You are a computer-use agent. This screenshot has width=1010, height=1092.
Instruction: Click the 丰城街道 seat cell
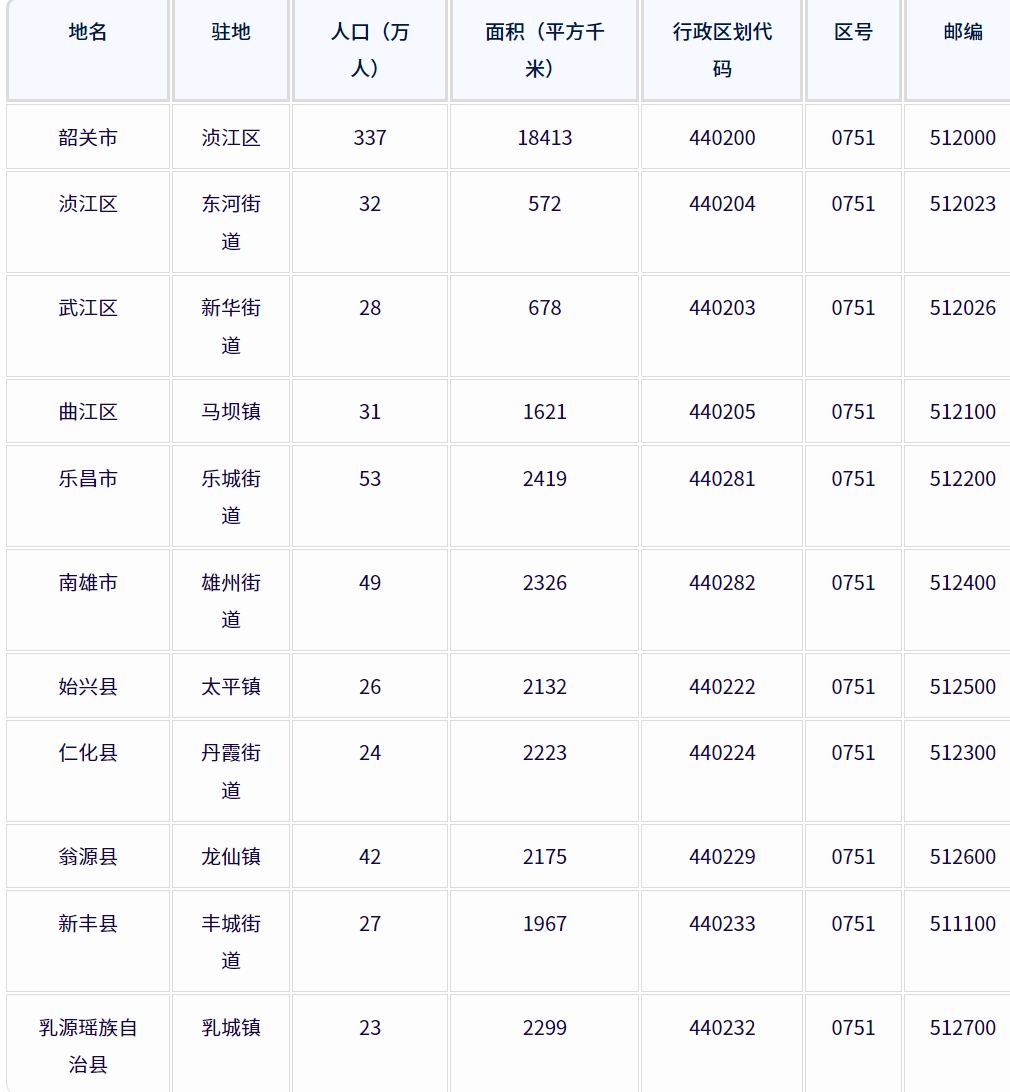231,942
